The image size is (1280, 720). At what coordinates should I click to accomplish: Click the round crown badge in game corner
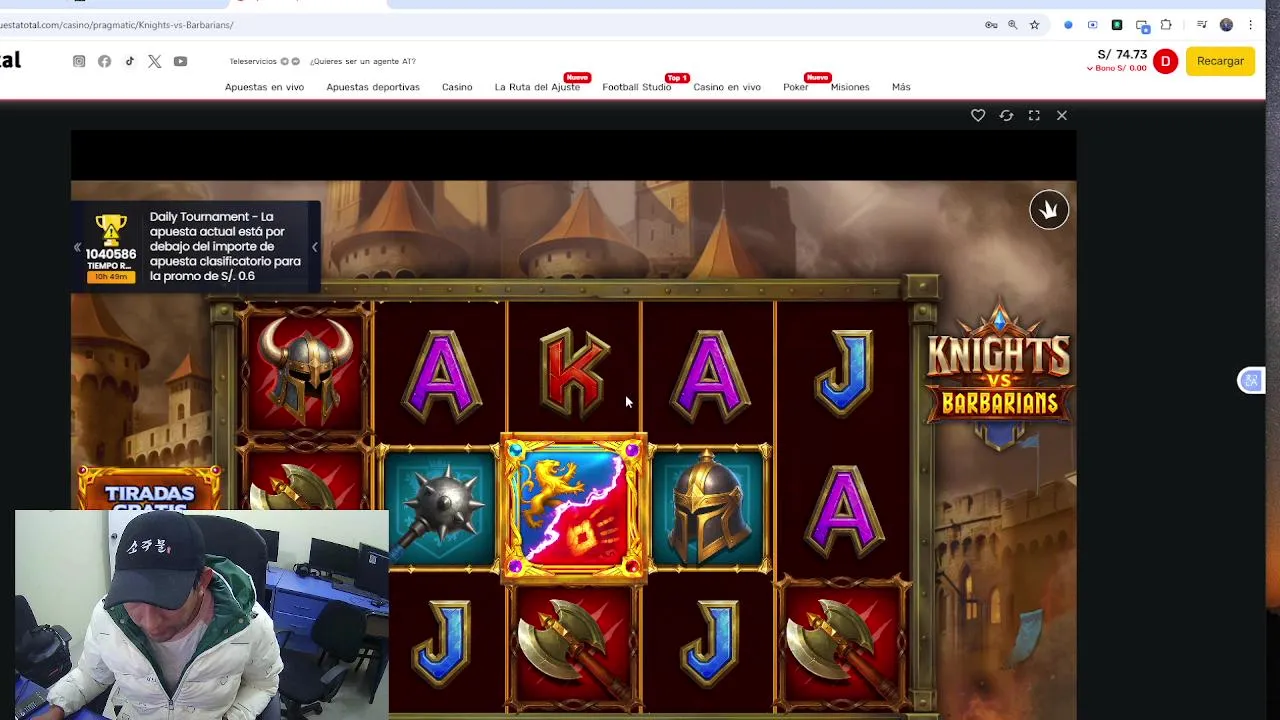(x=1049, y=210)
